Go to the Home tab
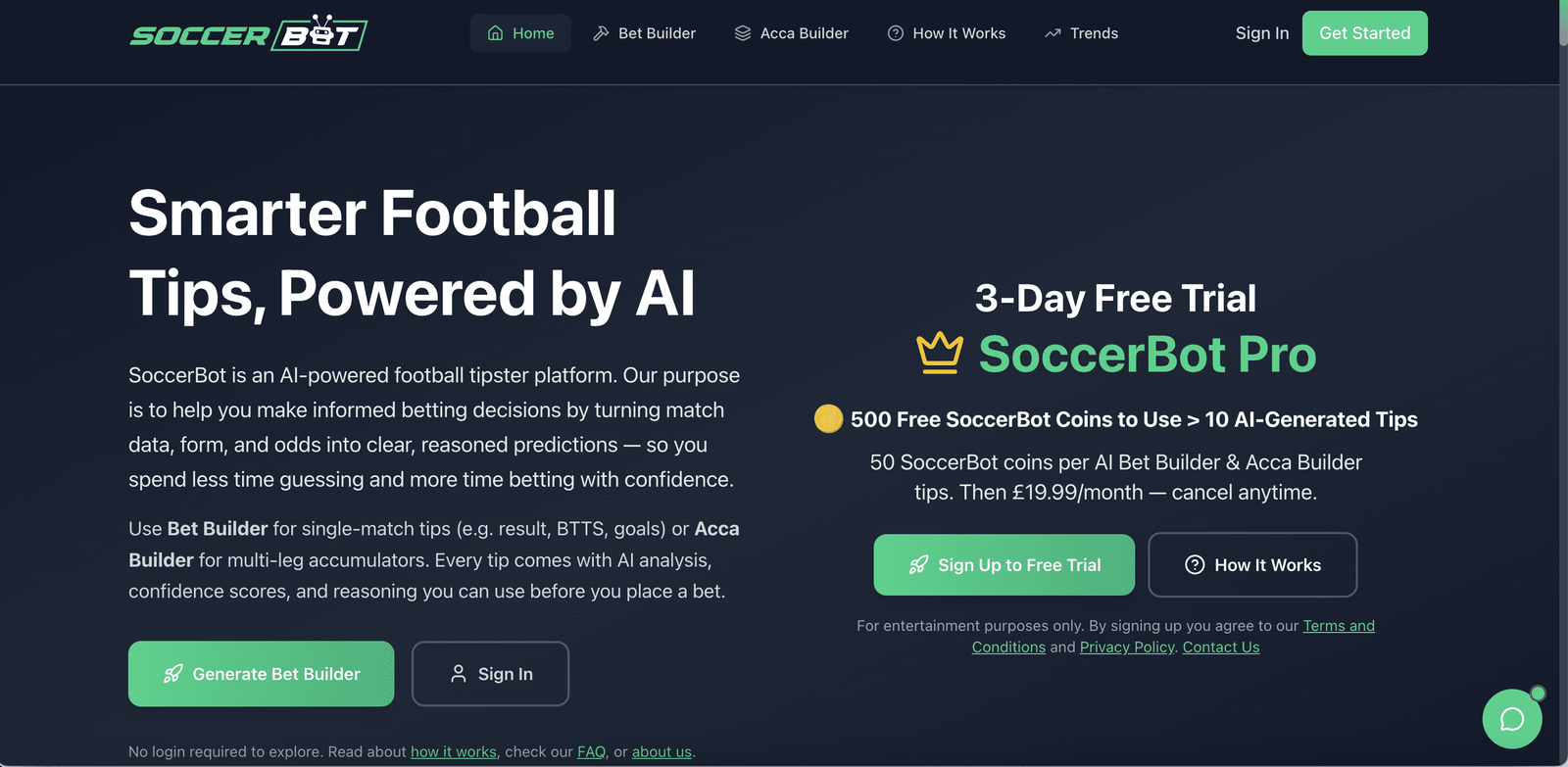 pos(520,33)
